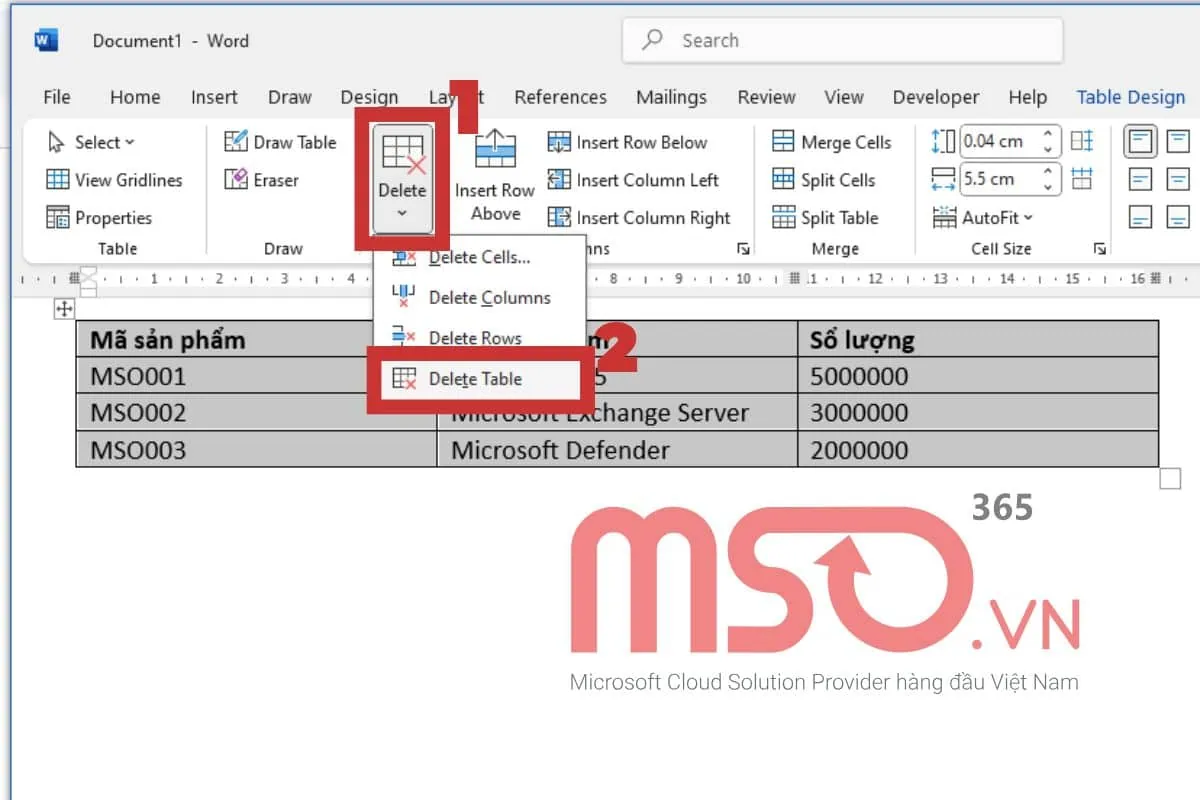This screenshot has height=800, width=1200.
Task: Switch to the Table Design tab
Action: pos(1130,97)
